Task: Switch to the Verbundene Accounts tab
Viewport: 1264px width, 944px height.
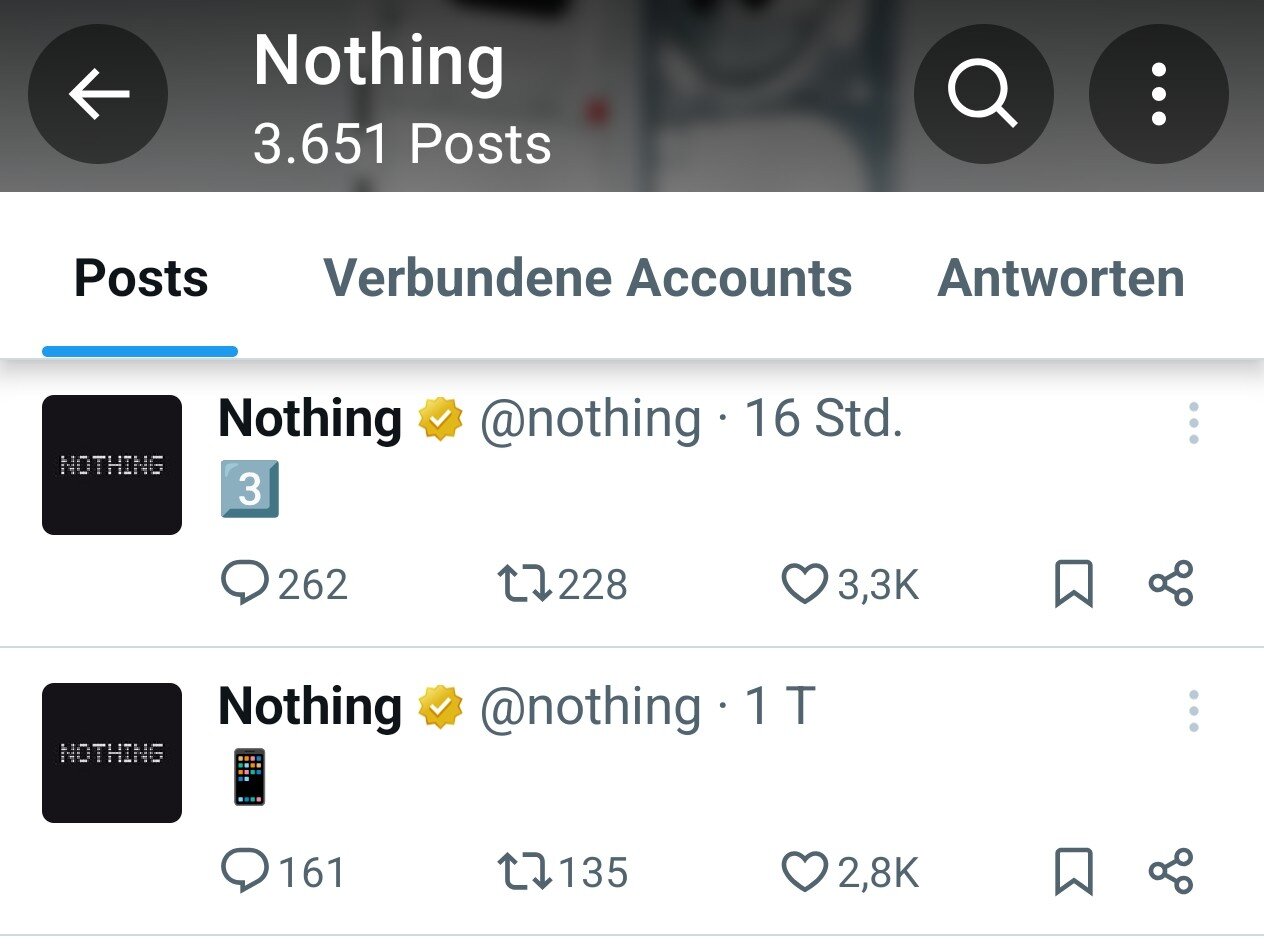Action: [587, 278]
